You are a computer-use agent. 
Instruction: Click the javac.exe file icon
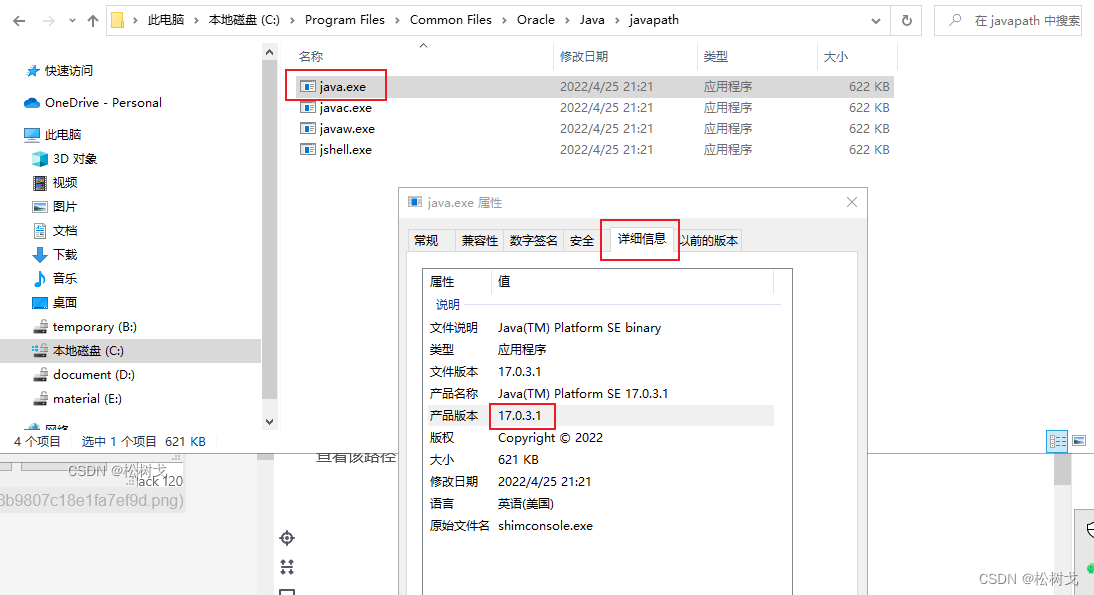308,107
